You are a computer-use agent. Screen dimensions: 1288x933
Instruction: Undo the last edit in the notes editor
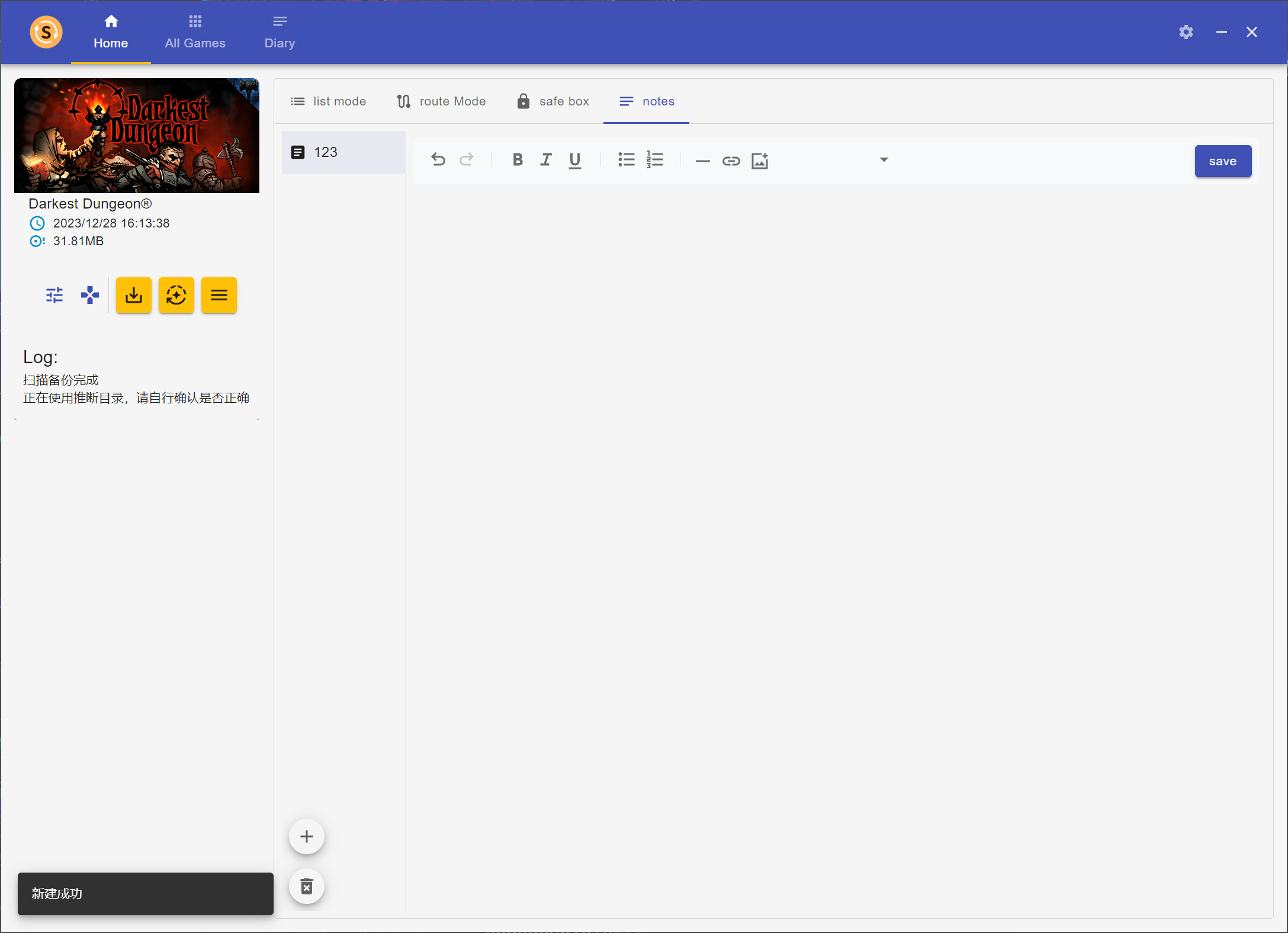[438, 159]
